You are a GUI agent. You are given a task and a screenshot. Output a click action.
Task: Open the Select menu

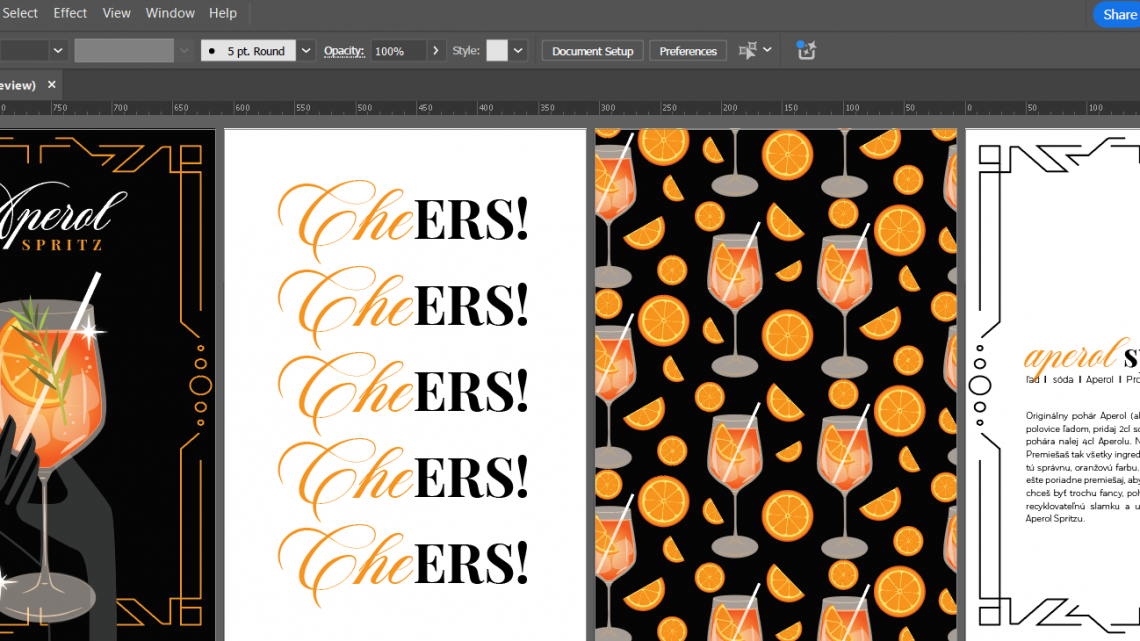pyautogui.click(x=19, y=13)
